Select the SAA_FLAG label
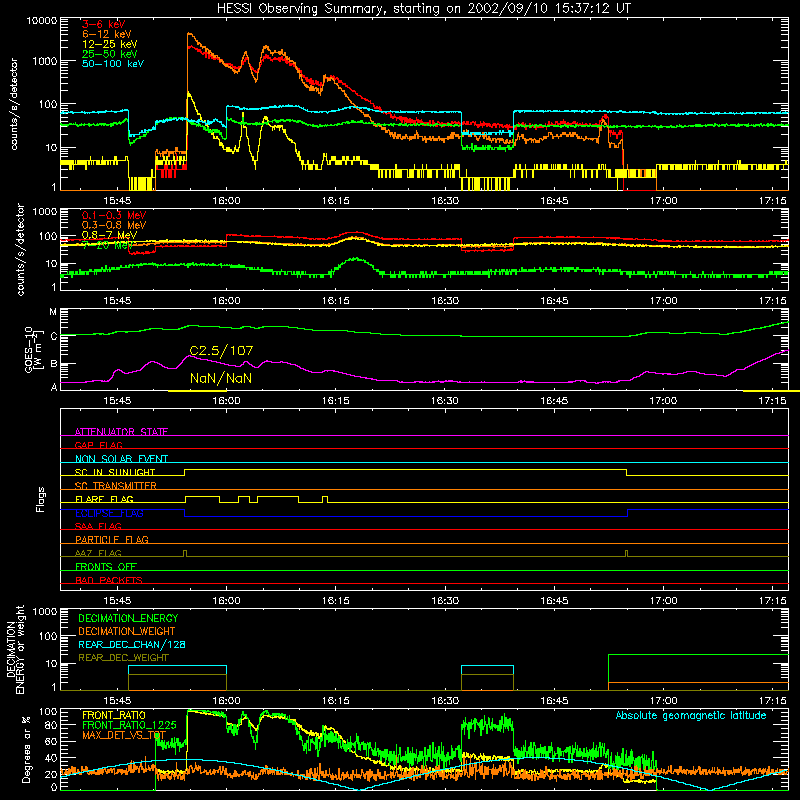 click(x=98, y=526)
